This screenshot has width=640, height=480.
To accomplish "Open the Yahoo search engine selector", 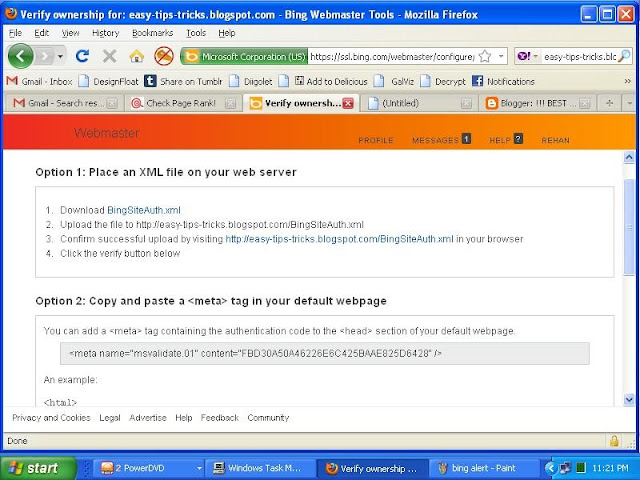I will [x=527, y=56].
